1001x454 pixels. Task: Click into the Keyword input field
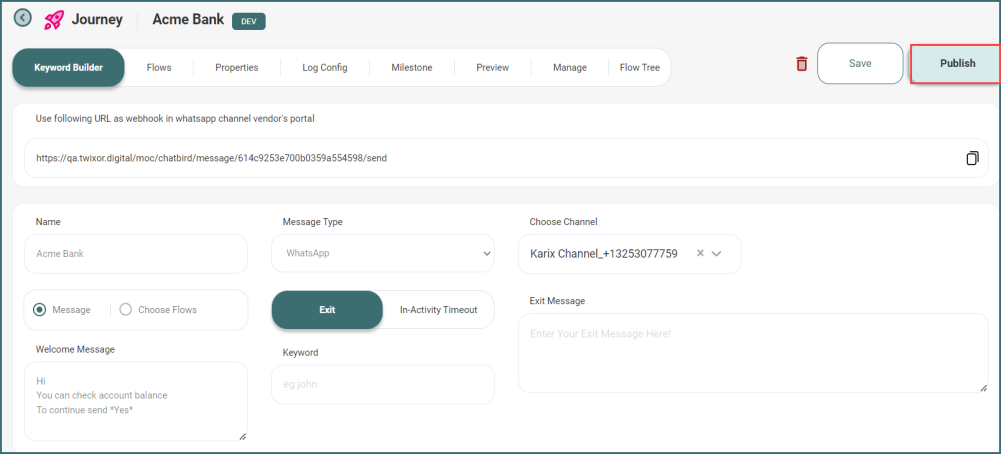coord(383,384)
